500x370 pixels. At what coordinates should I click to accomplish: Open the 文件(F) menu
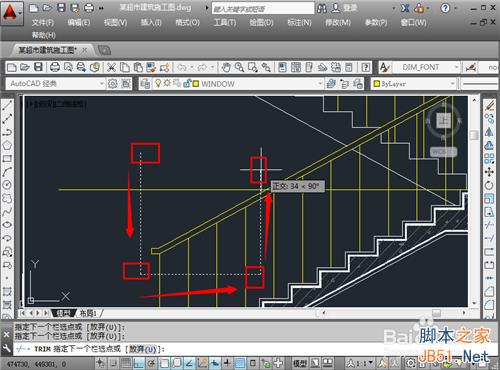point(43,23)
